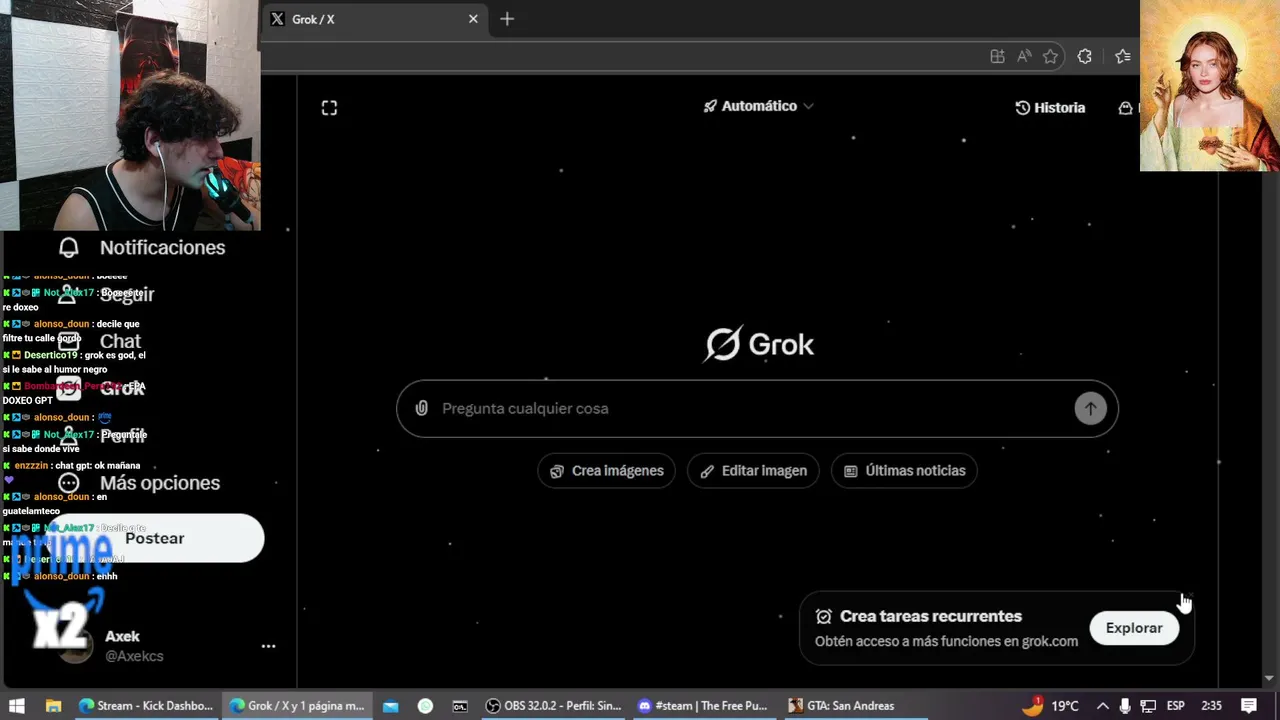1280x720 pixels.
Task: Click the fullscreen expand icon in Grok
Action: tap(329, 107)
